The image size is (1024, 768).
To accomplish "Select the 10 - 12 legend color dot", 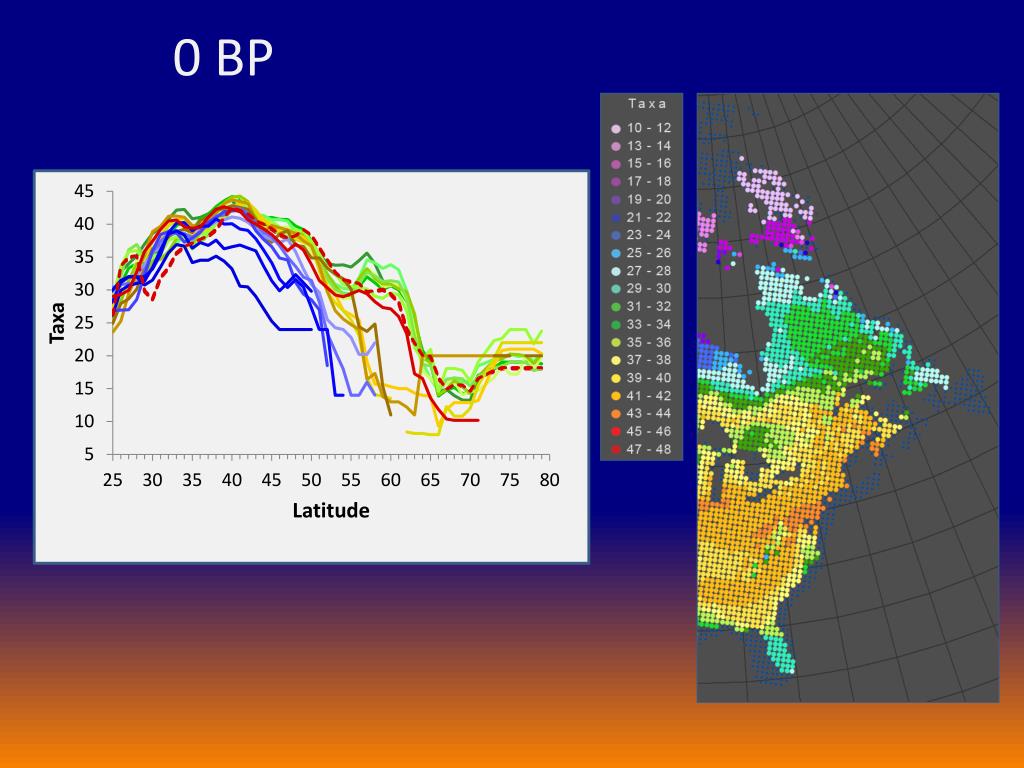I will (616, 128).
